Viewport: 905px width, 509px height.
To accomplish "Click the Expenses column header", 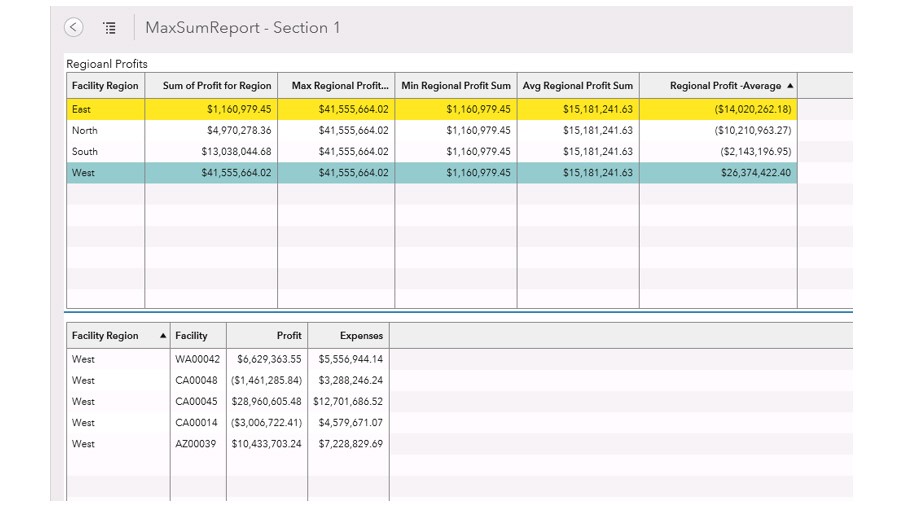I will (360, 336).
